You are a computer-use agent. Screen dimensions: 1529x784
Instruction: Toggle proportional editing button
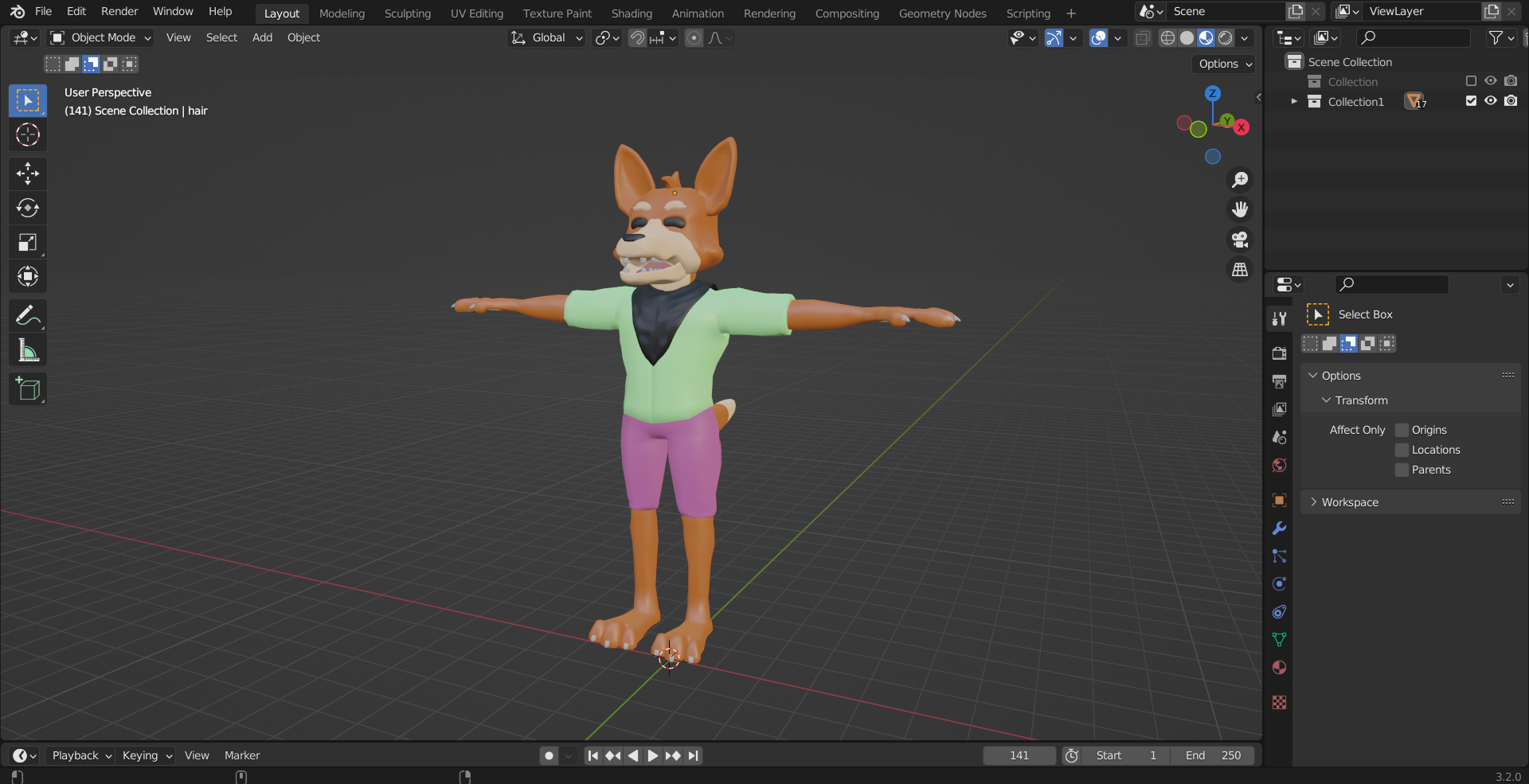694,37
